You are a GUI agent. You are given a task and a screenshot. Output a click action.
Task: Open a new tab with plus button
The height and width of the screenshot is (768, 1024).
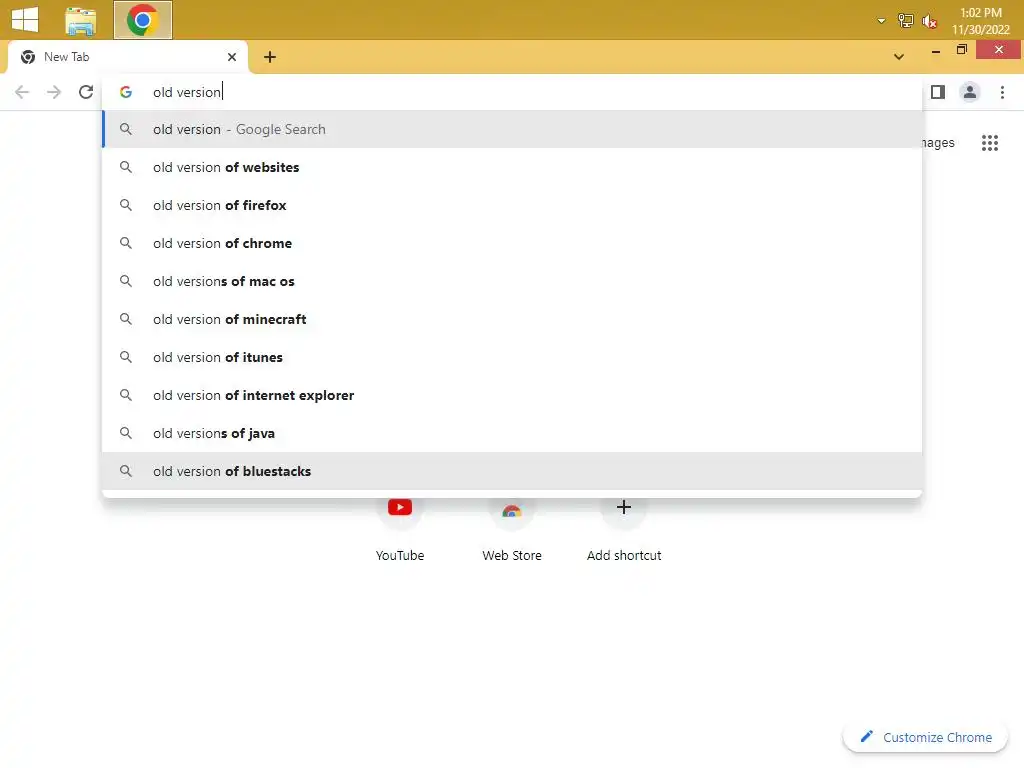coord(270,57)
